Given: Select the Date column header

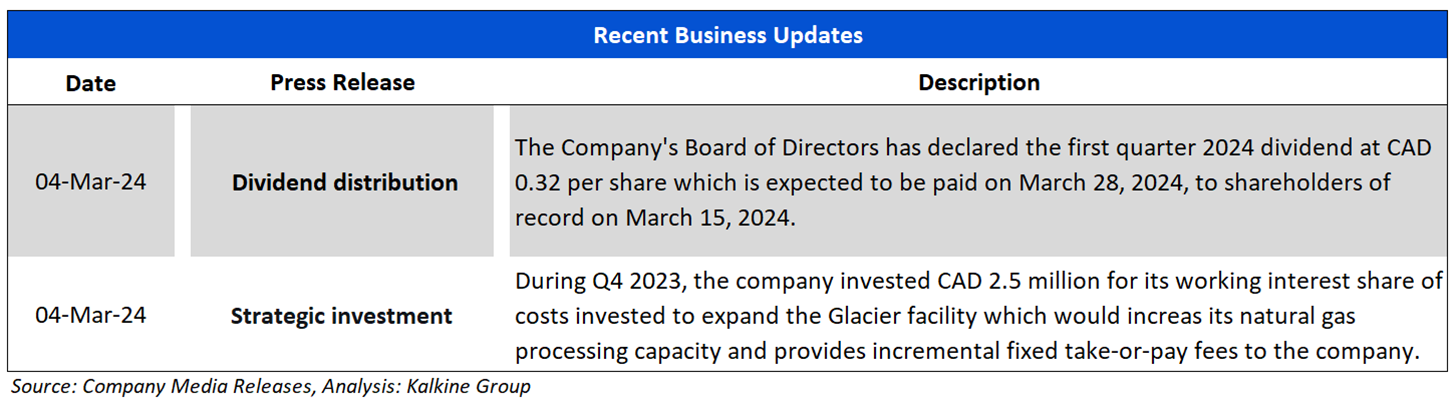Looking at the screenshot, I should [x=90, y=83].
